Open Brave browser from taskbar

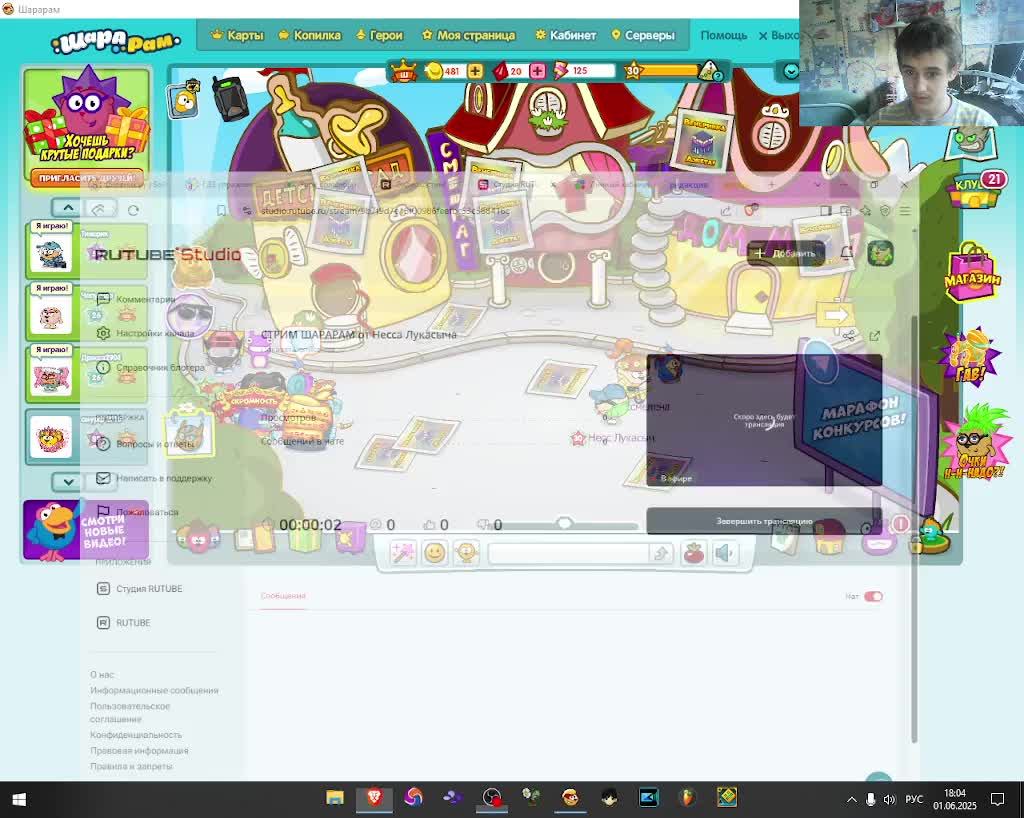point(374,798)
